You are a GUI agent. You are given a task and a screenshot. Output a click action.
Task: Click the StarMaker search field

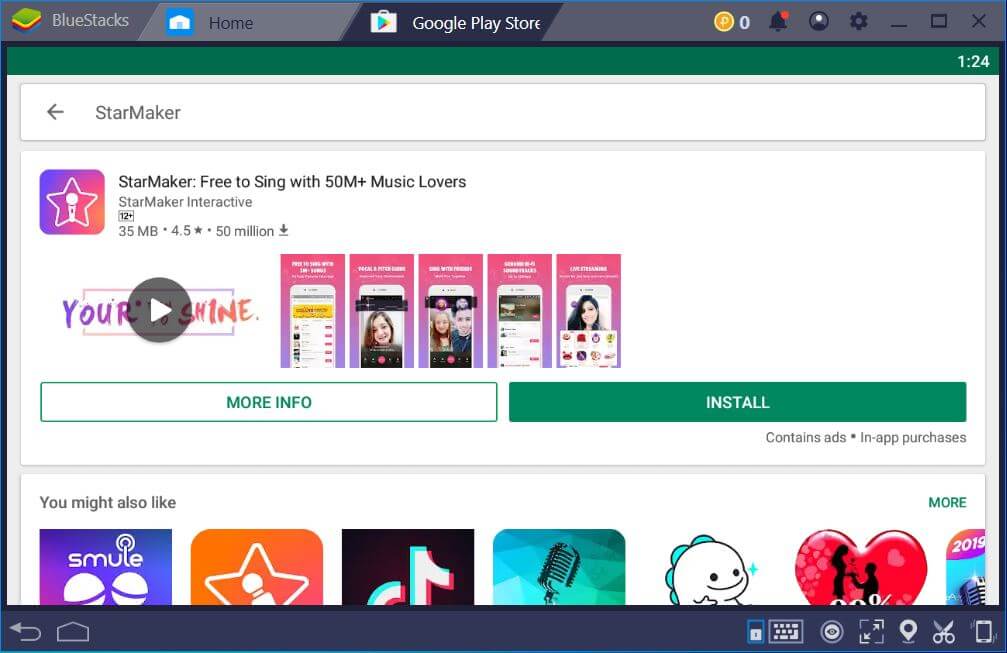click(x=500, y=112)
